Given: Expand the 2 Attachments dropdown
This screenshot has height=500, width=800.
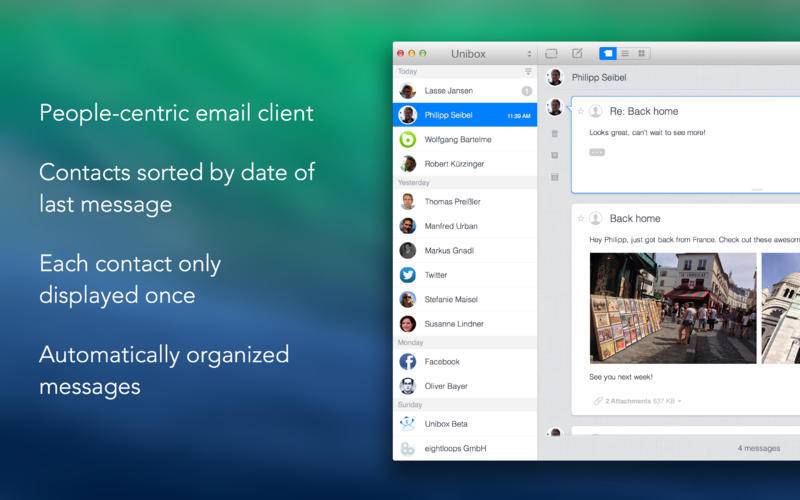Looking at the screenshot, I should coord(638,401).
